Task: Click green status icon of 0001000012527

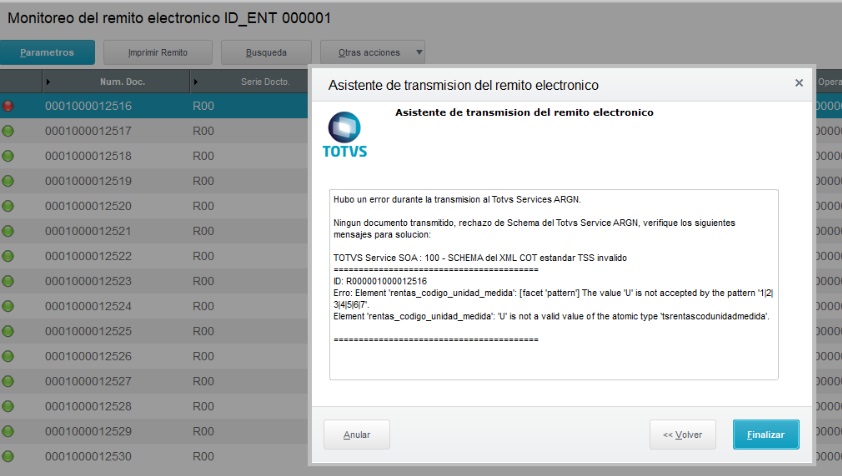Action: point(8,381)
